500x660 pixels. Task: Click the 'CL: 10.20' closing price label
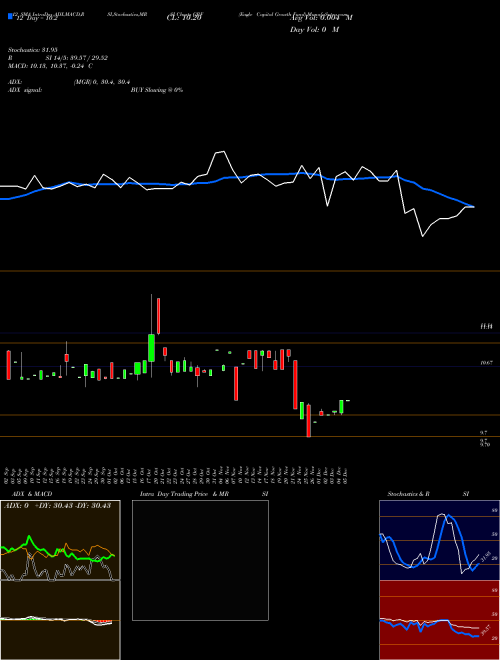pyautogui.click(x=184, y=18)
